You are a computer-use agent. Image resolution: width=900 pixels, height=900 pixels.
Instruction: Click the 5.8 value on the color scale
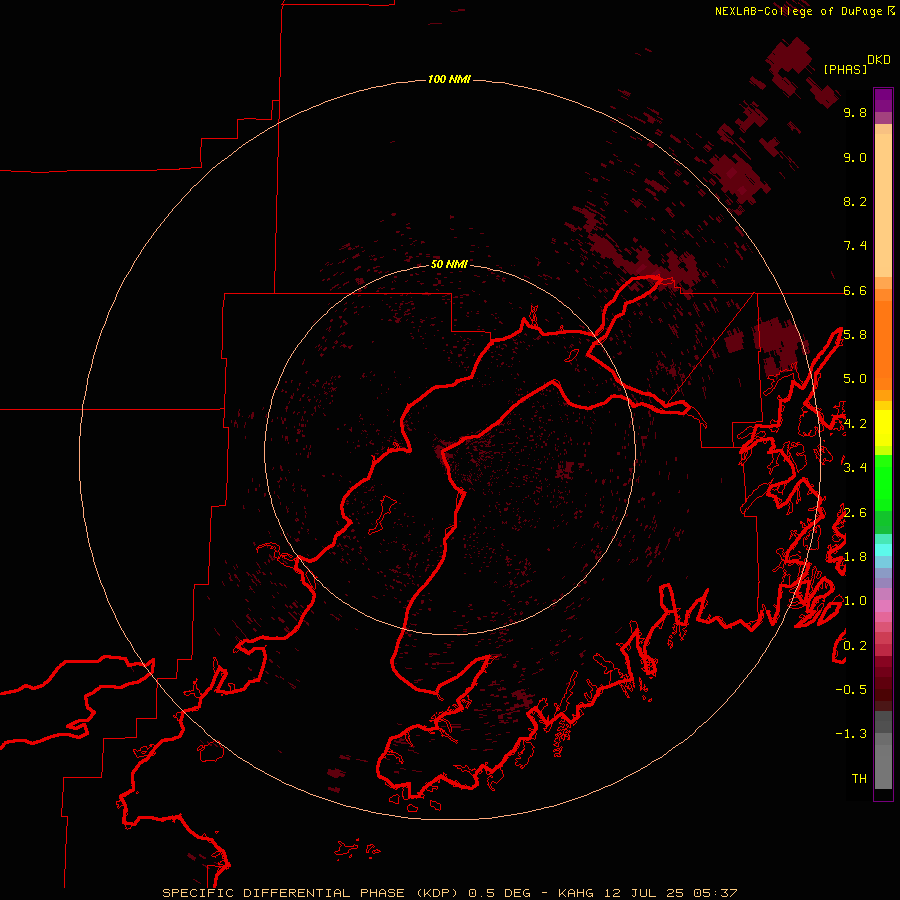(855, 335)
